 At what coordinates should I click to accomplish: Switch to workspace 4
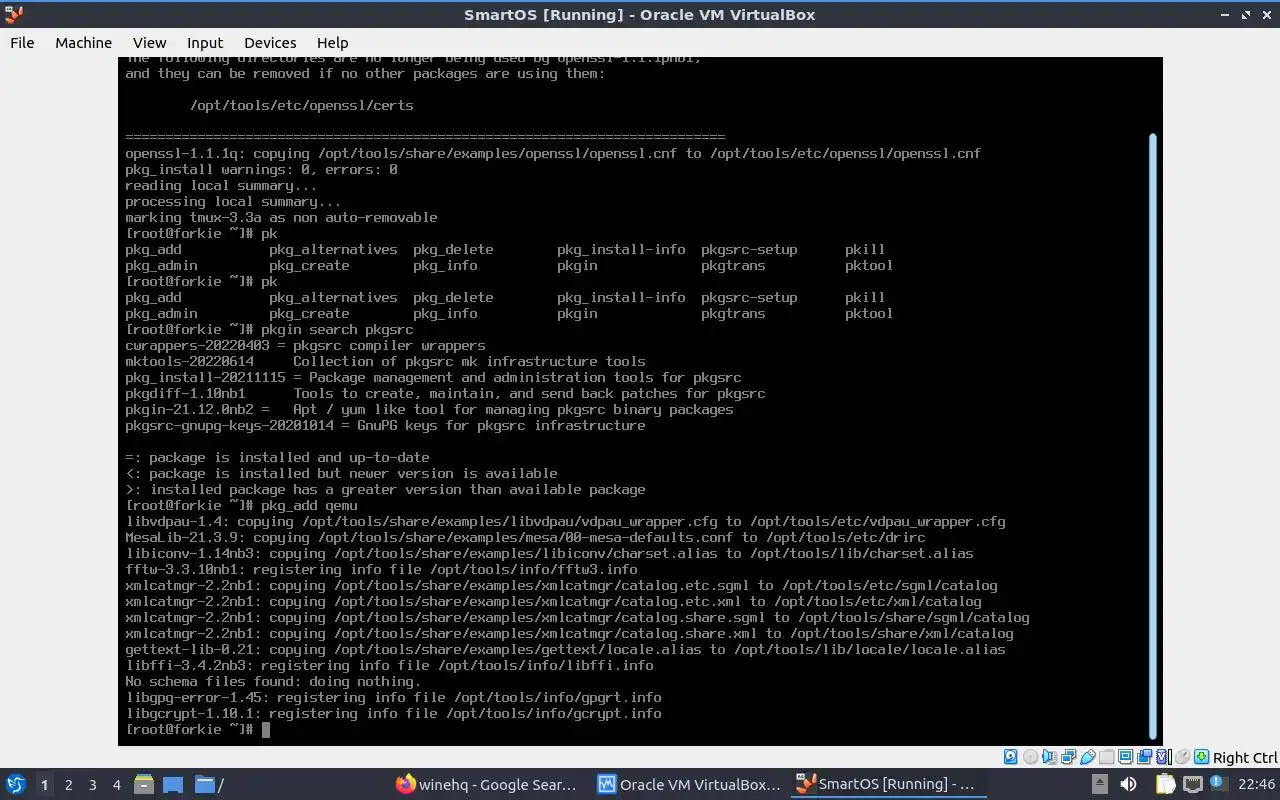coord(116,784)
